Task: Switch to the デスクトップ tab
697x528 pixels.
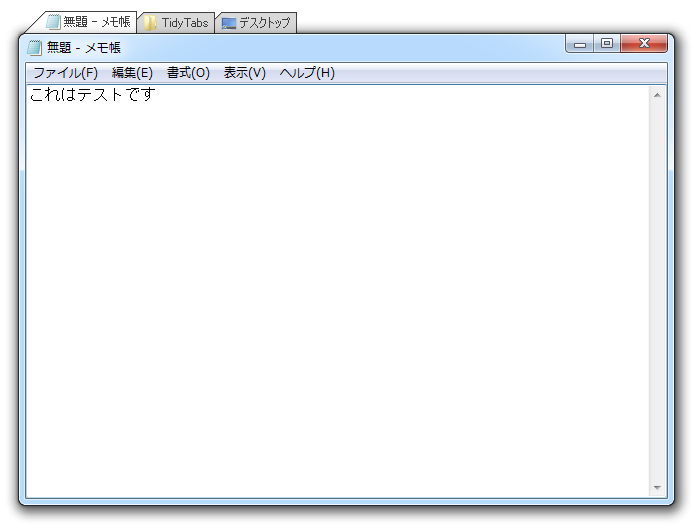Action: point(256,23)
